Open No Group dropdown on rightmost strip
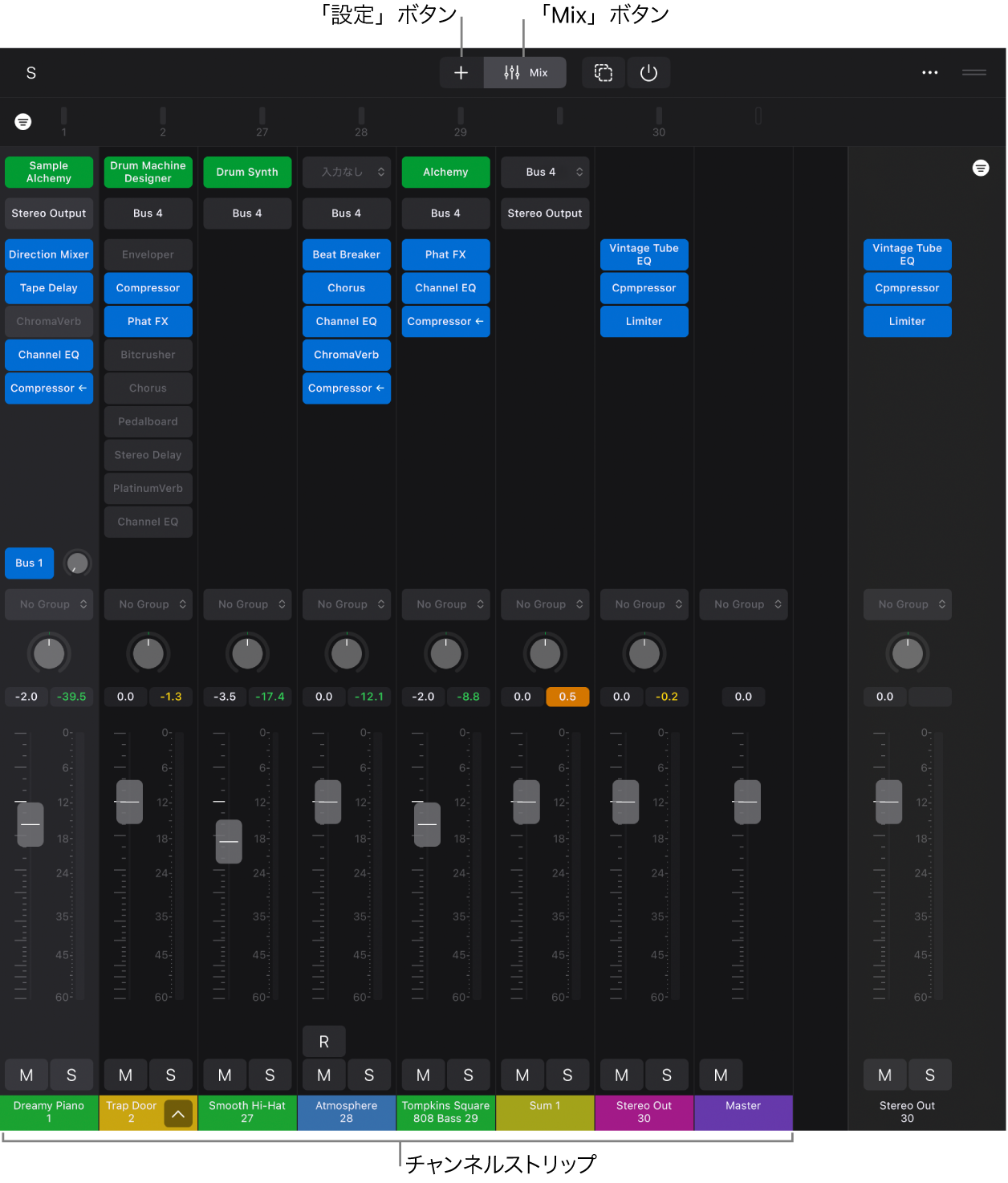 [x=908, y=604]
